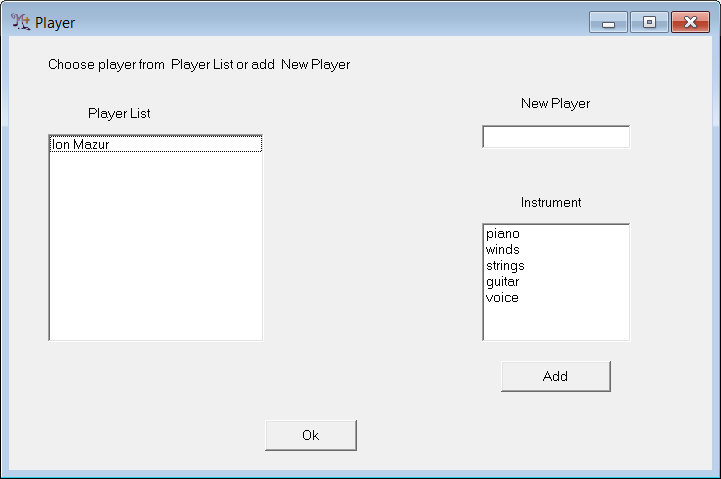Close the Player dialog
Image resolution: width=721 pixels, height=479 pixels.
pyautogui.click(x=690, y=22)
